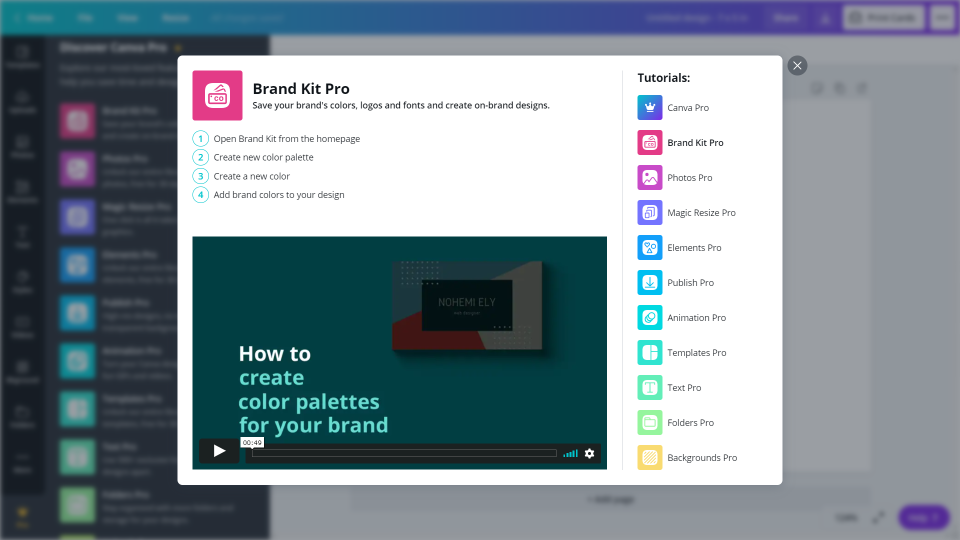960x540 pixels.
Task: Click the Help button behind the dialog
Action: click(923, 517)
